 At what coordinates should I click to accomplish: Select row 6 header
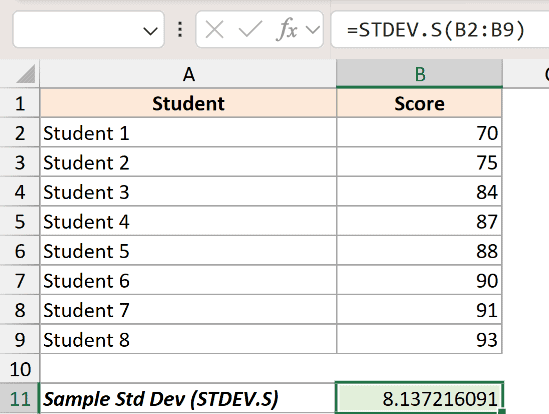20,251
